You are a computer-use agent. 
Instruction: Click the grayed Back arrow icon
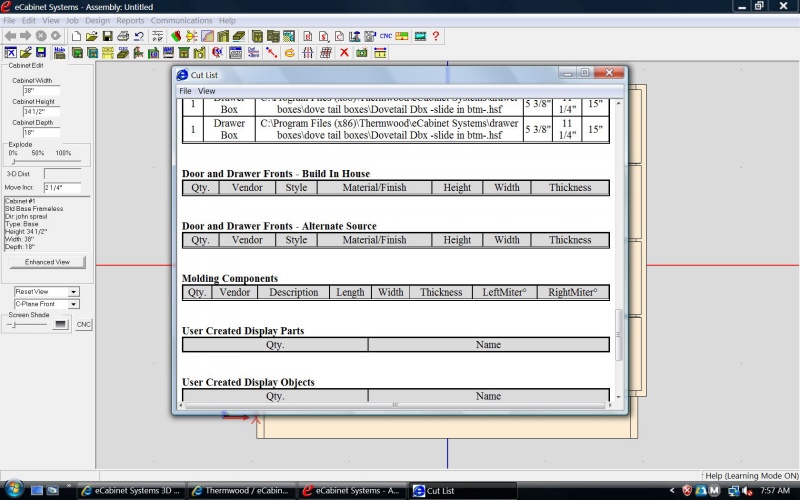click(x=10, y=36)
